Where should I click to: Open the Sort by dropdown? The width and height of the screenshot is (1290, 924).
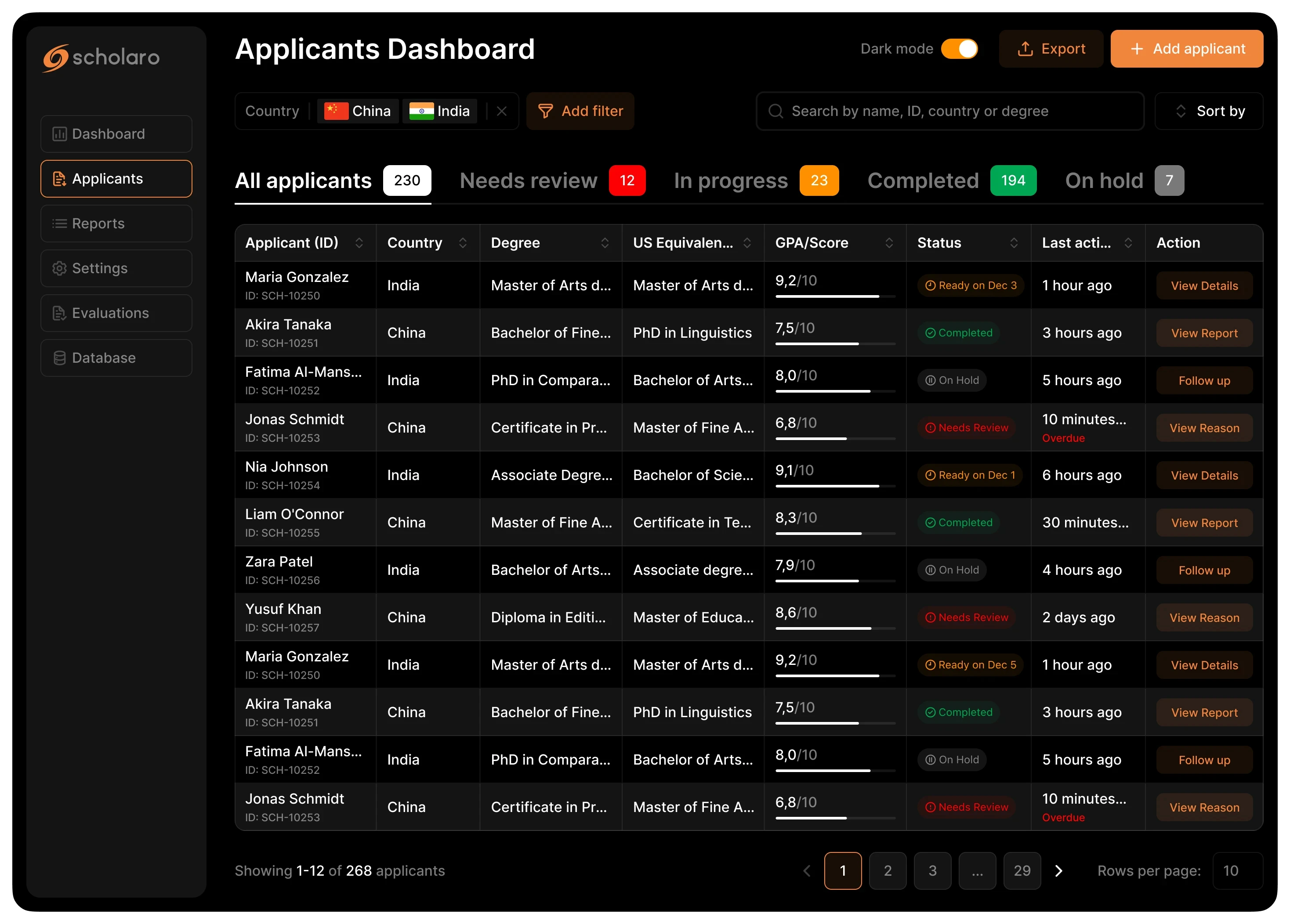click(x=1209, y=112)
